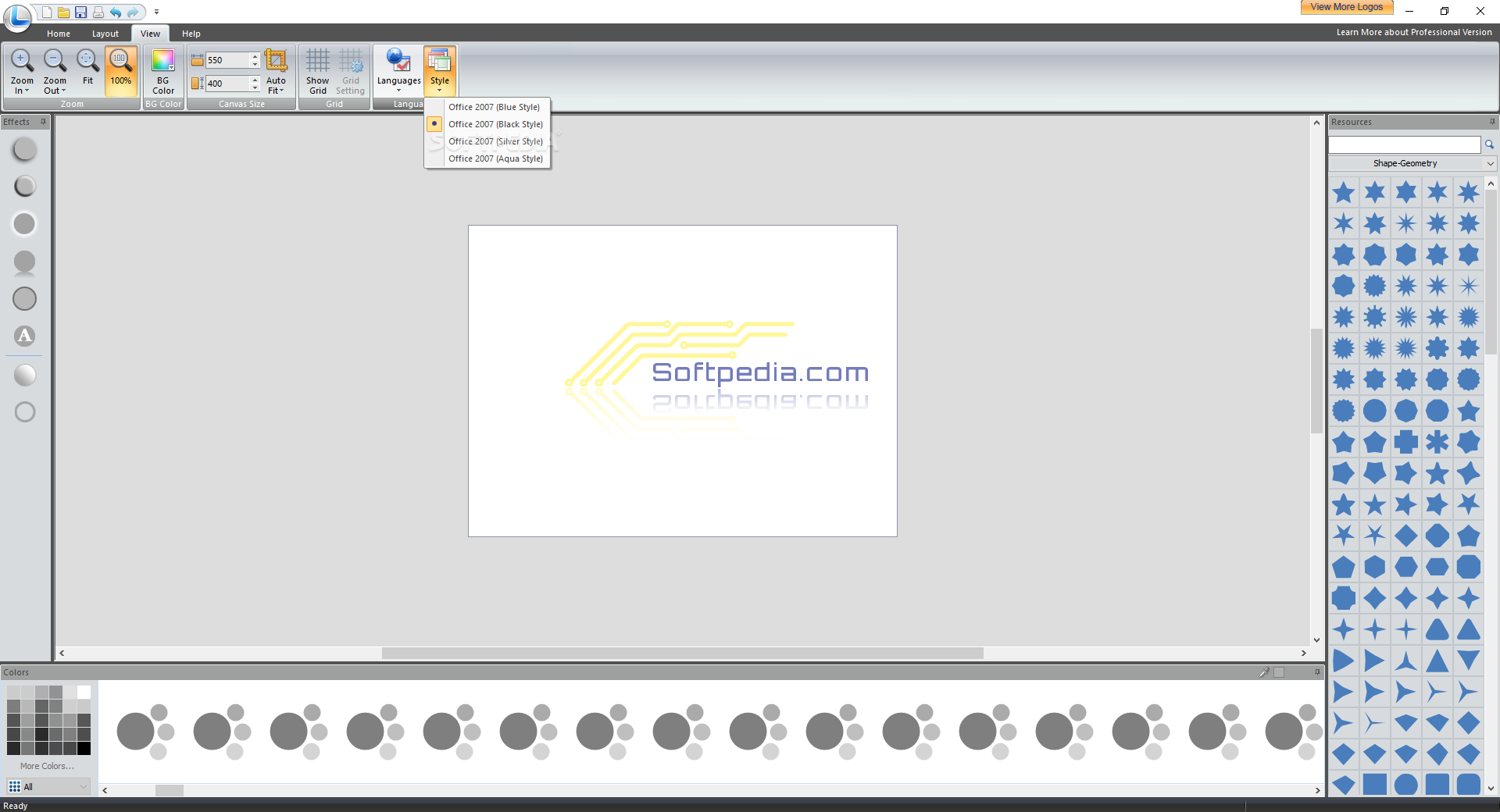Increase canvas height with up spinner

click(x=255, y=80)
